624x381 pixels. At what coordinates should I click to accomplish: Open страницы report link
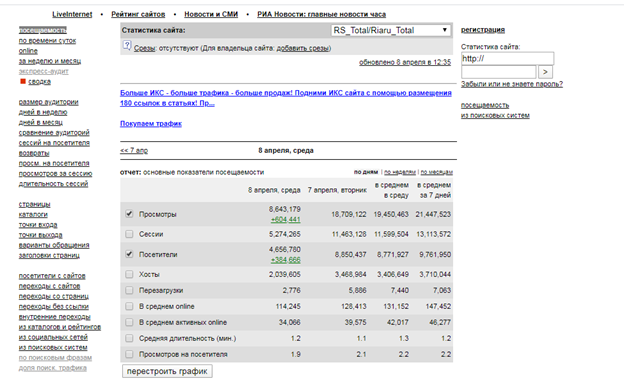pos(35,204)
